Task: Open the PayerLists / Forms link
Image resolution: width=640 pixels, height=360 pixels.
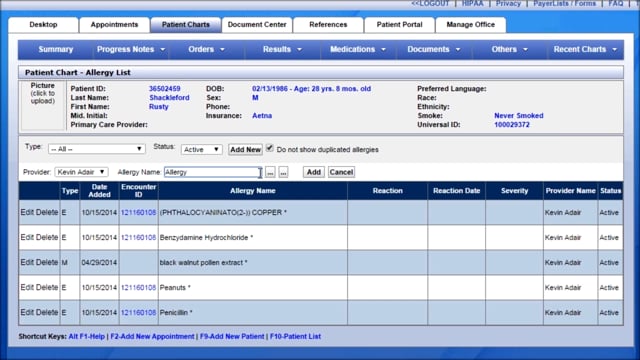Action: pos(564,3)
